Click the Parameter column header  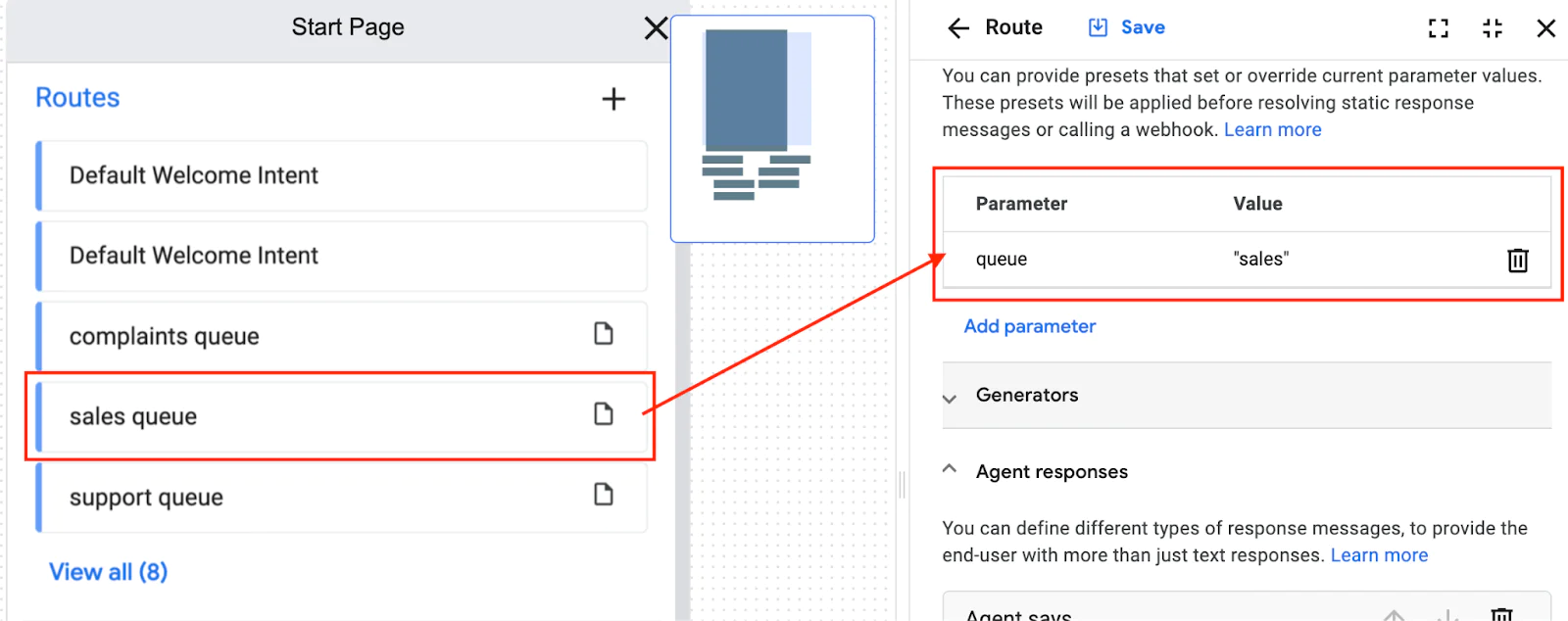(1021, 204)
